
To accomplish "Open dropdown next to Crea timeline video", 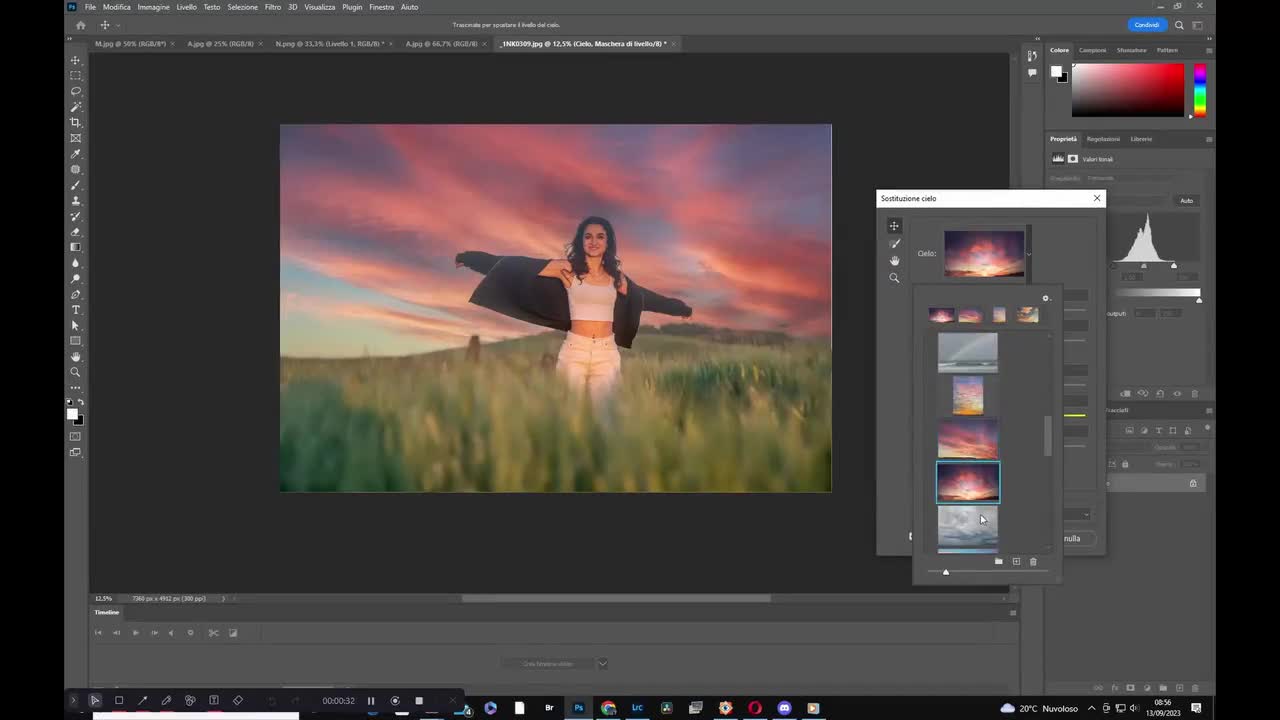I will click(602, 663).
